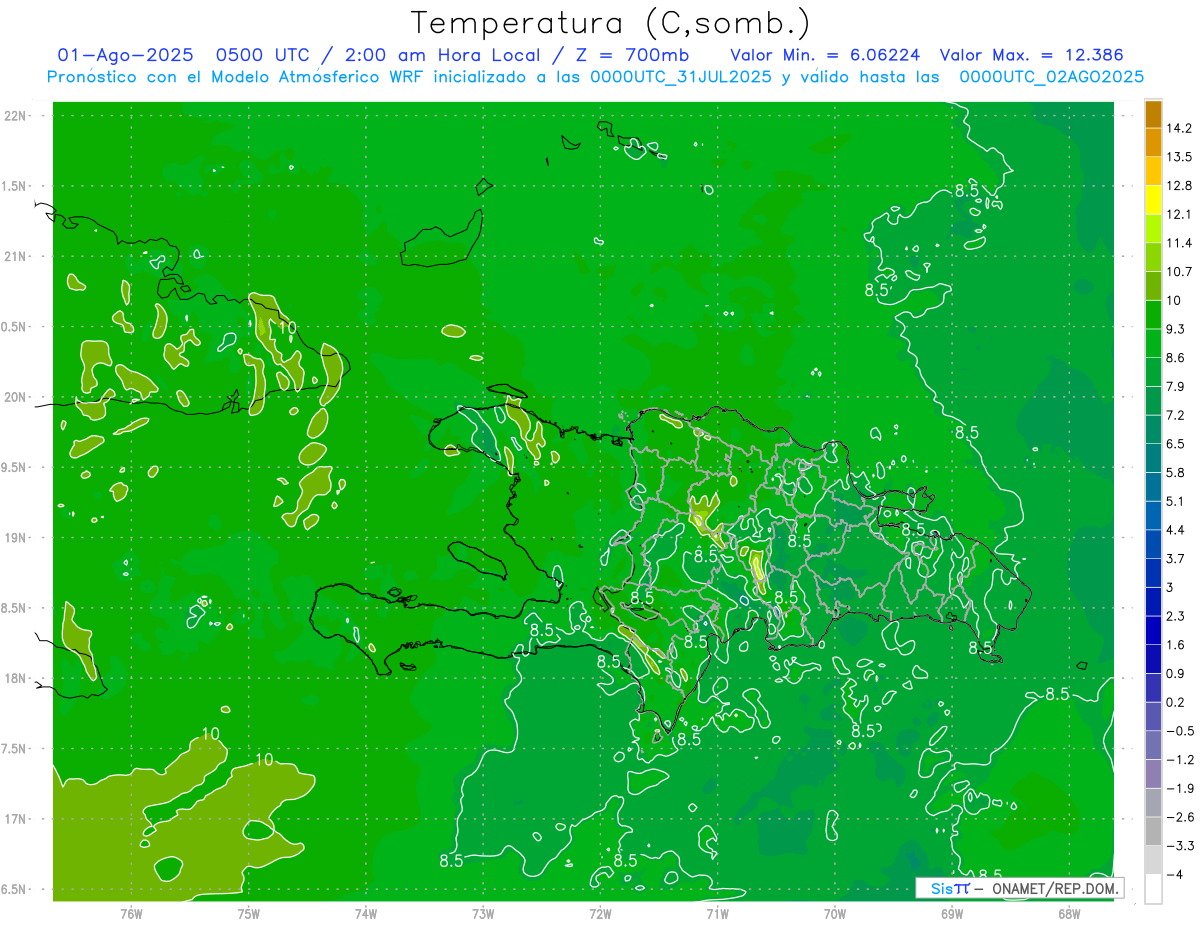Select the '68W' longitude axis label
The height and width of the screenshot is (927, 1200).
tap(1069, 914)
